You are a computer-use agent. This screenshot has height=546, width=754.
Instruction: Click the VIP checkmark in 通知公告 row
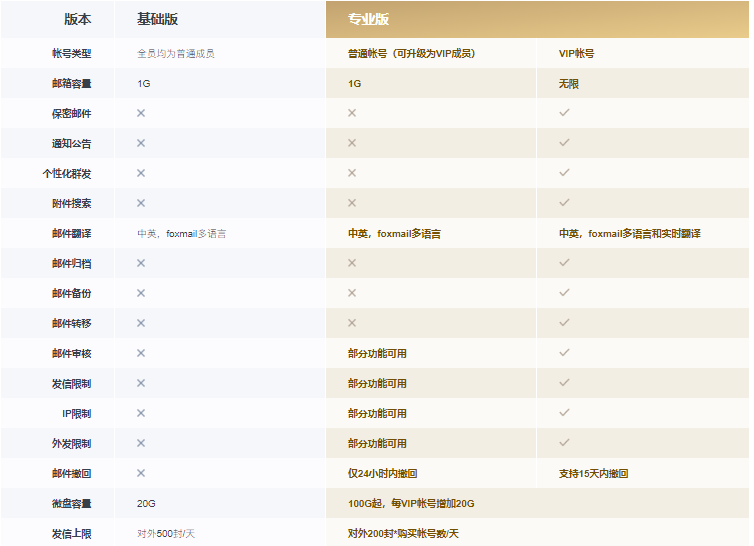click(x=564, y=143)
